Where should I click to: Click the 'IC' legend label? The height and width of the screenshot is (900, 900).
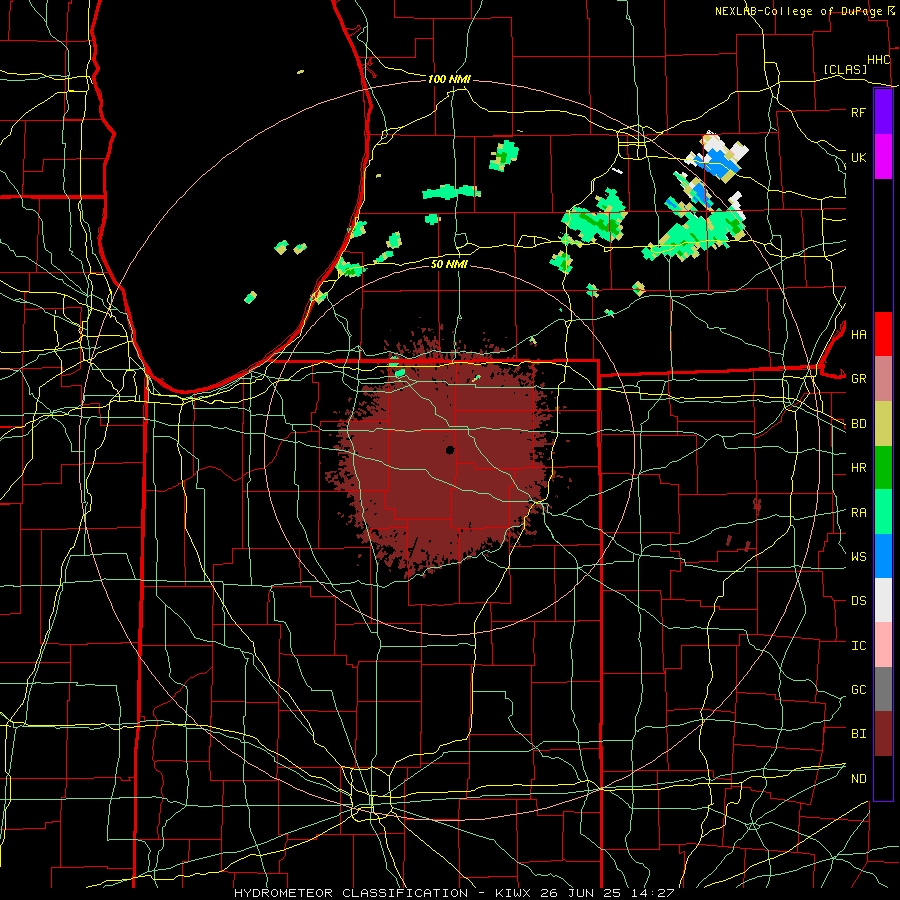point(858,646)
